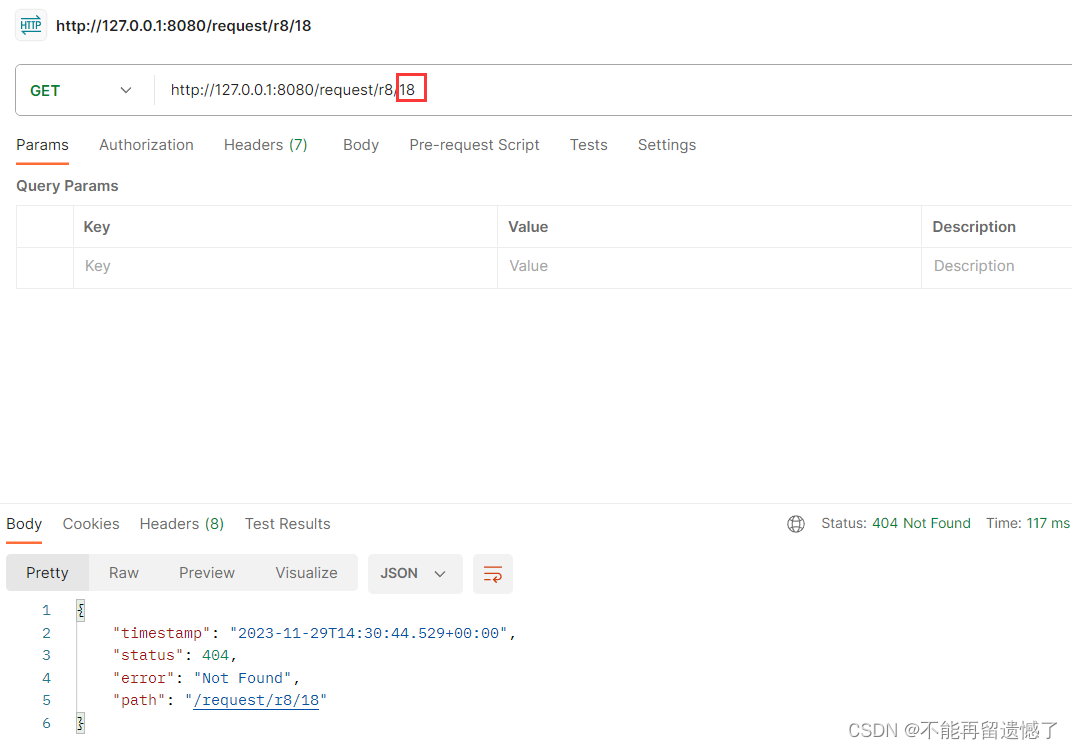Open the response Cookies tab
This screenshot has height=749, width=1072.
(x=91, y=523)
